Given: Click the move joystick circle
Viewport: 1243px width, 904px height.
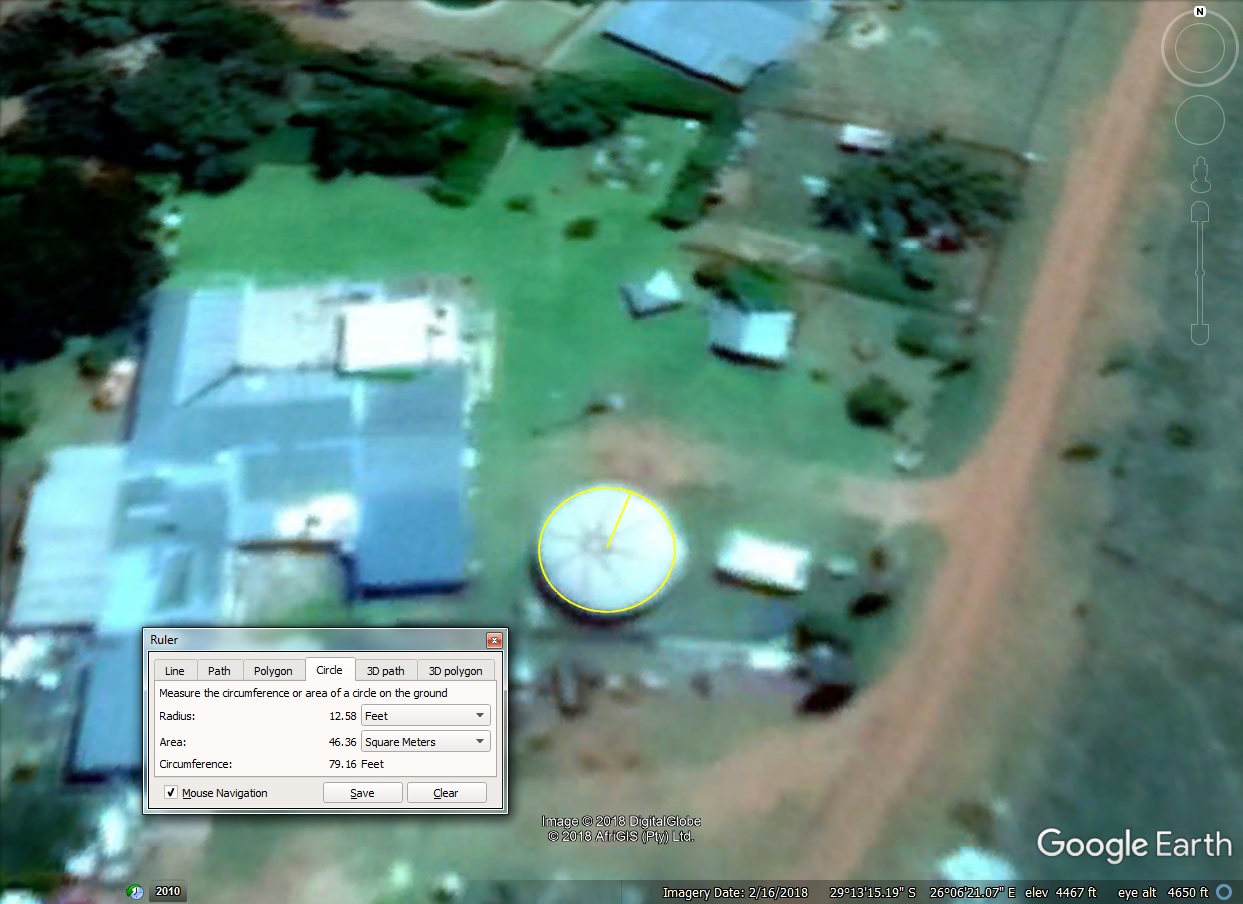Looking at the screenshot, I should coord(1200,121).
